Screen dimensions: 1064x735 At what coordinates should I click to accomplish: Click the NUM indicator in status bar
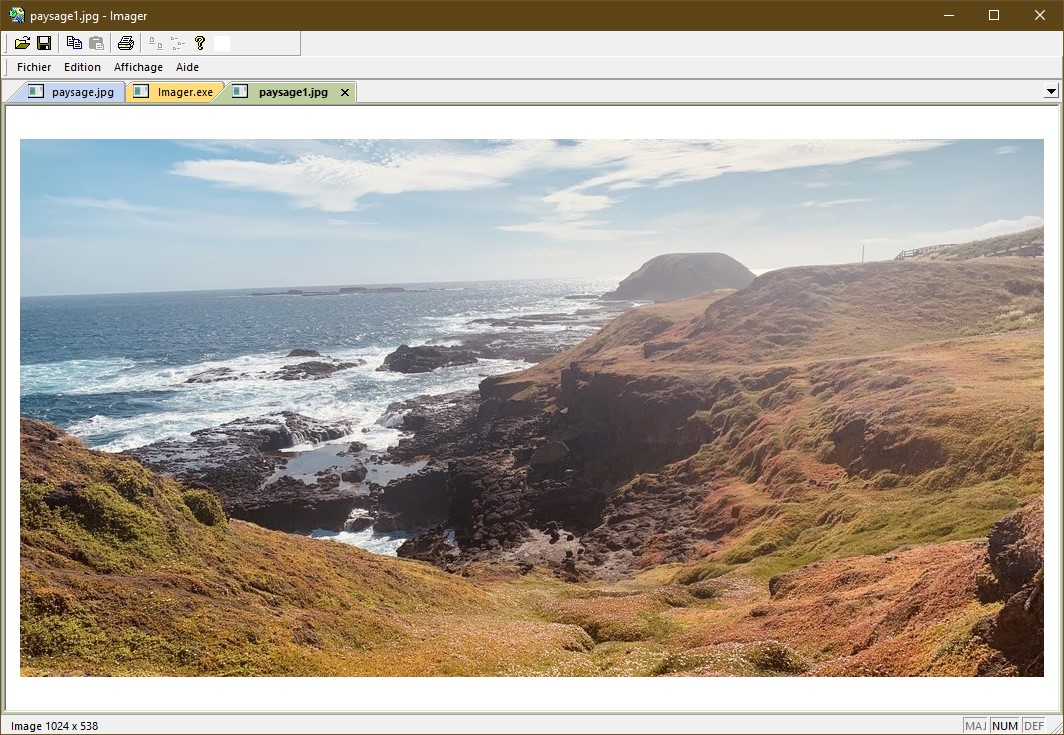tap(1005, 726)
